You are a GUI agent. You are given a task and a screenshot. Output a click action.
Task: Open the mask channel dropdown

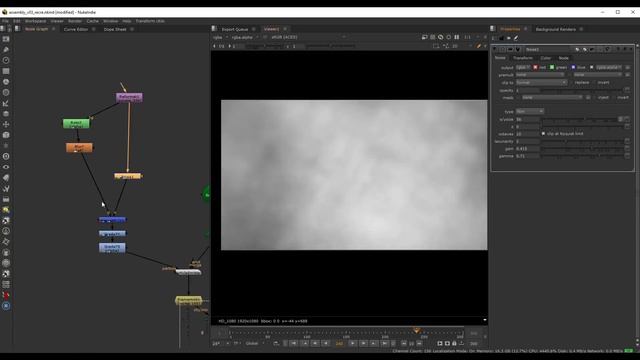(552, 98)
